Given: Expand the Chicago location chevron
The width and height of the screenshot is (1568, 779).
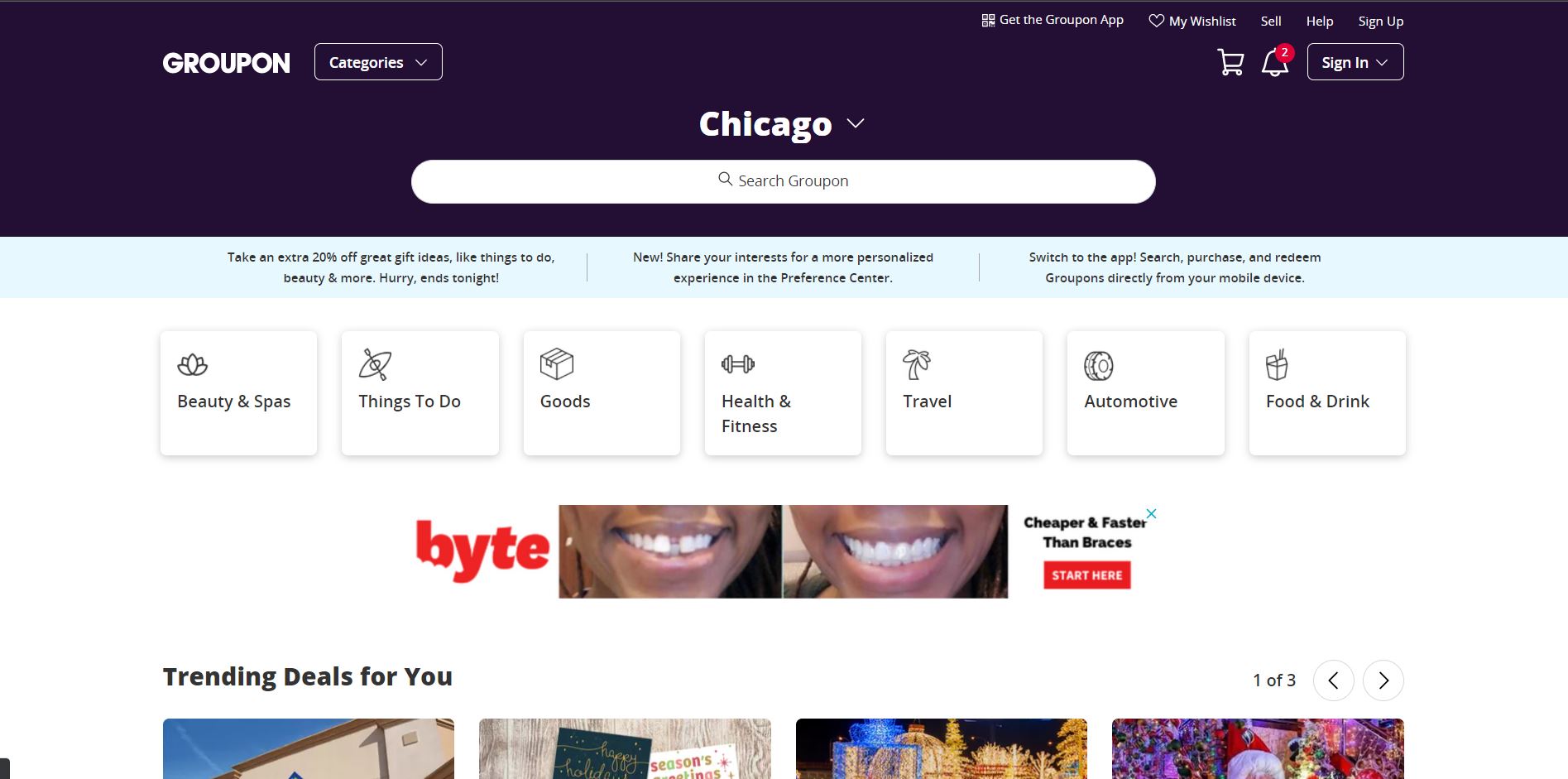Looking at the screenshot, I should pyautogui.click(x=856, y=123).
